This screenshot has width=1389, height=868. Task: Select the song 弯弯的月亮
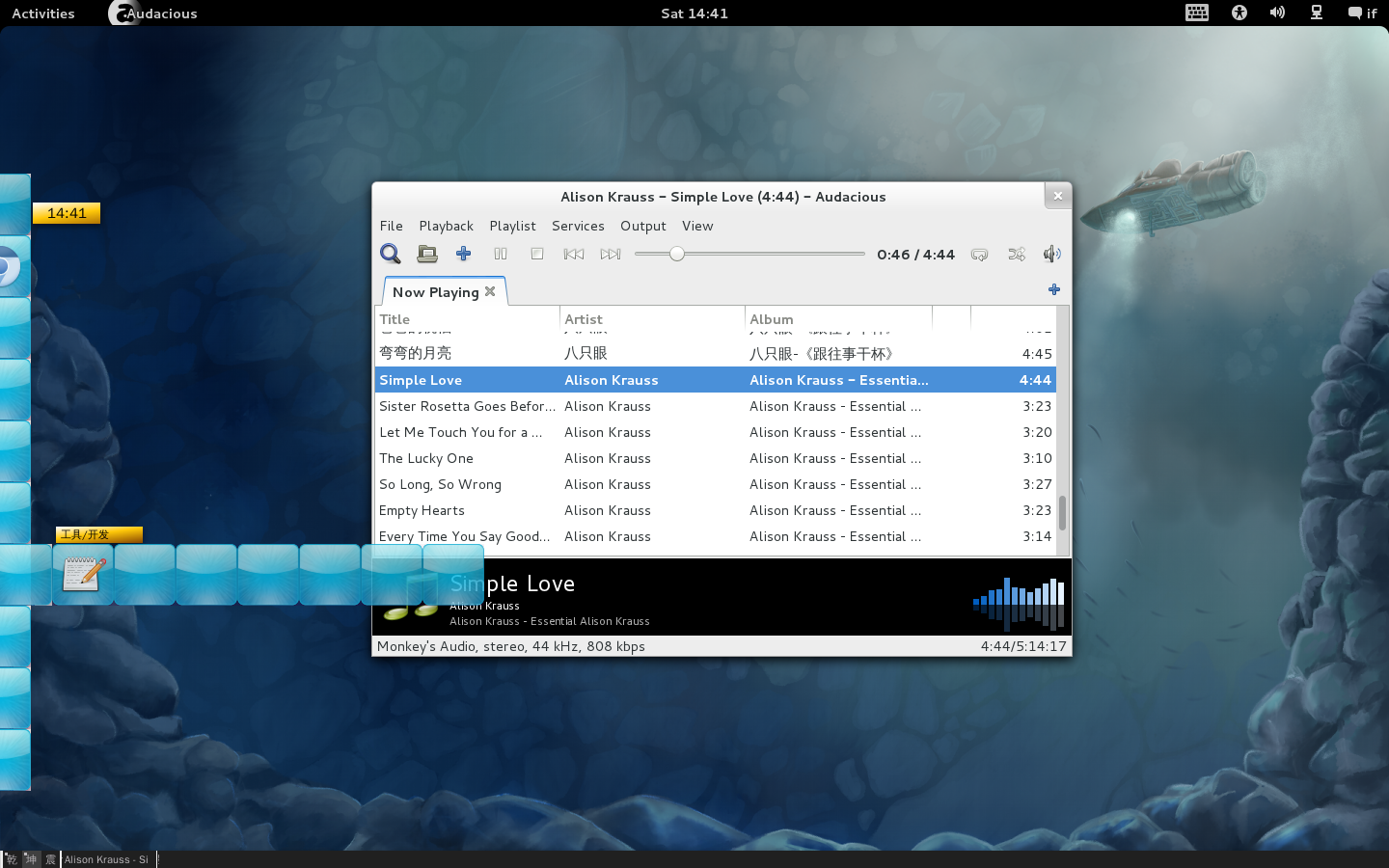point(715,354)
